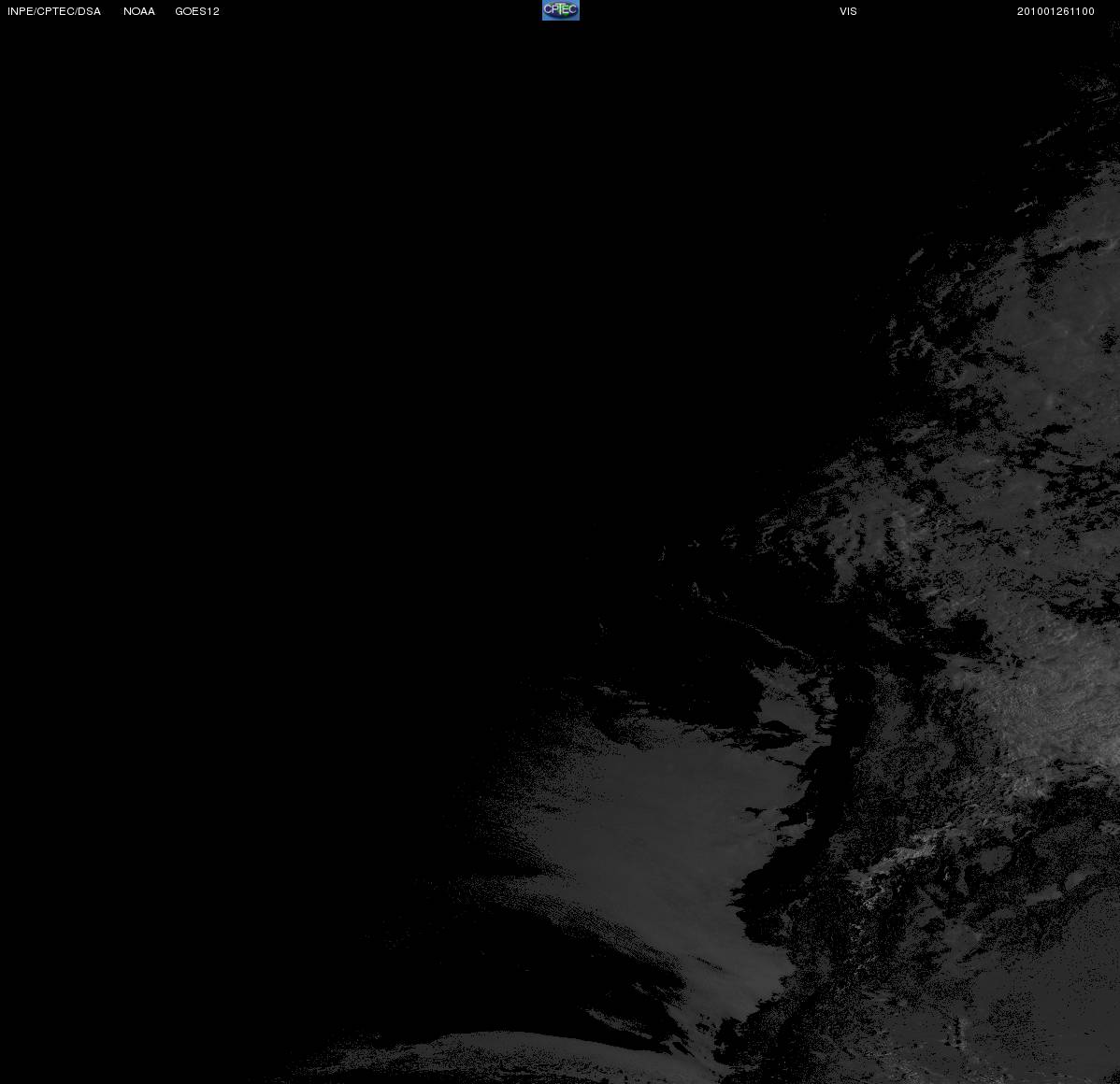Click the NOAA label in the header
This screenshot has width=1120, height=1084.
(x=139, y=11)
